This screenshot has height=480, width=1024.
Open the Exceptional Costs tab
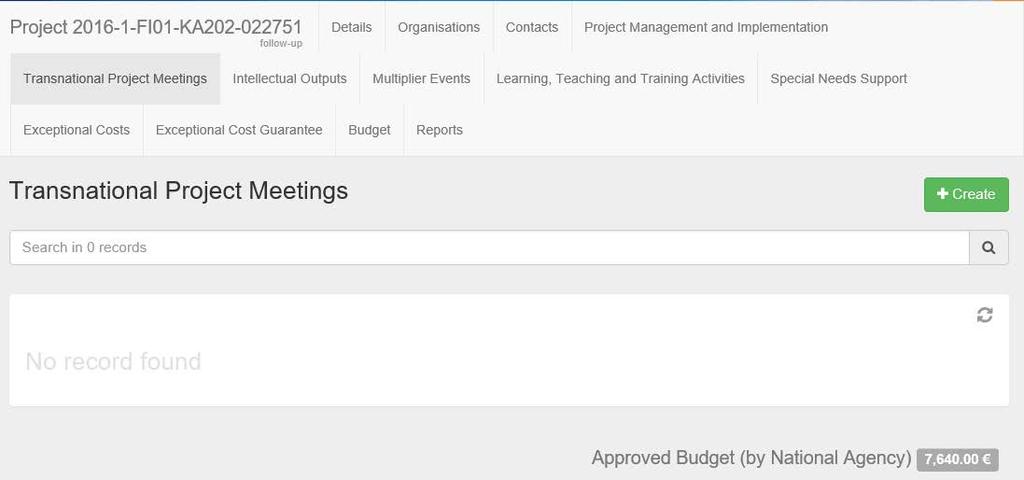[x=76, y=130]
